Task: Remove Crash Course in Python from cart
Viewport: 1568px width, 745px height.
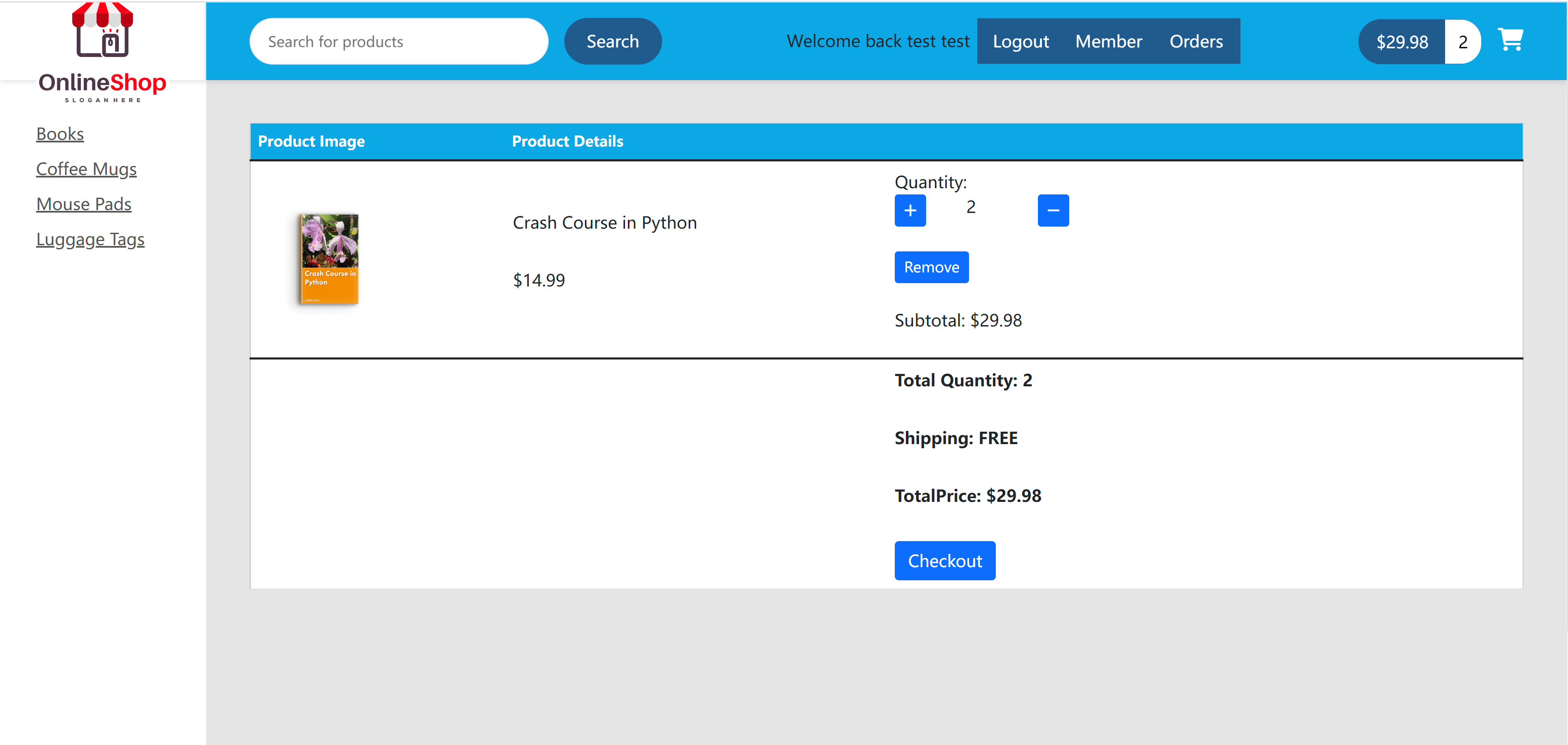Action: click(x=931, y=267)
